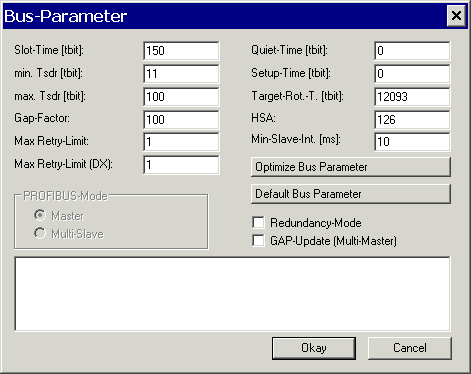Image resolution: width=471 pixels, height=374 pixels.
Task: Click the Target-Rot.-T. [tbit] label
Action: (297, 96)
